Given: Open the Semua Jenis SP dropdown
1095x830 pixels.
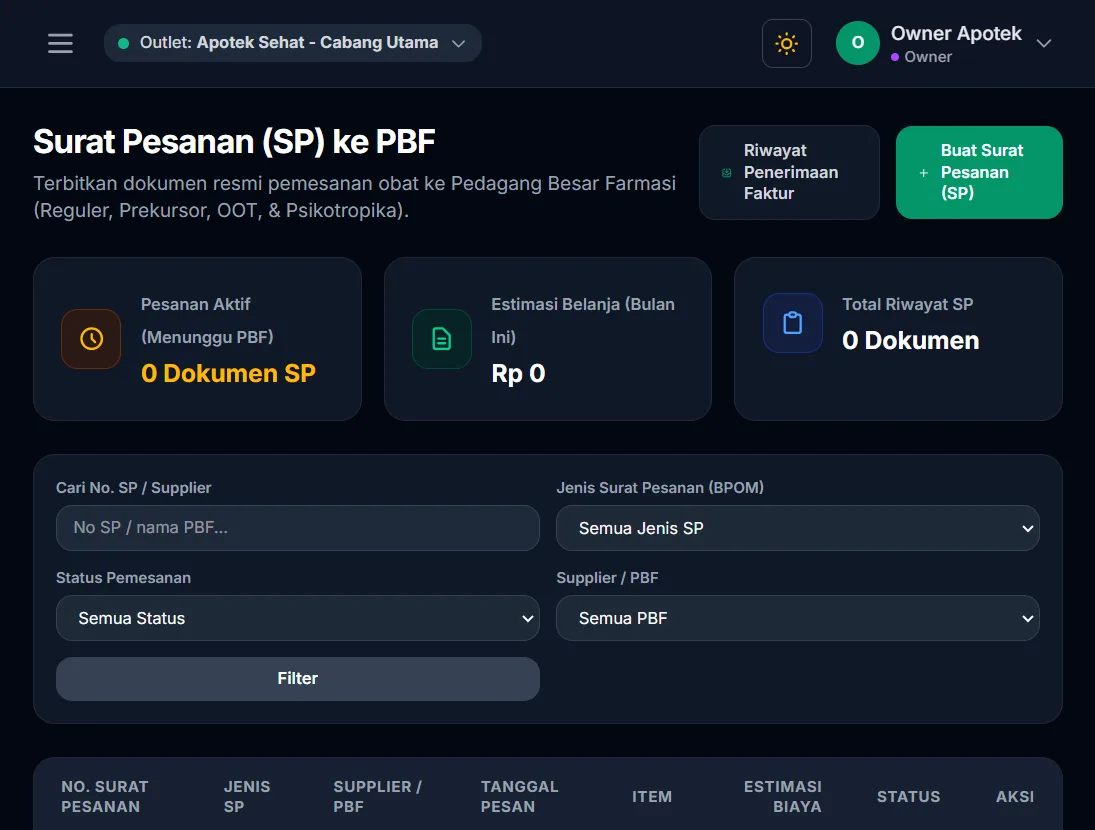Looking at the screenshot, I should pos(798,528).
